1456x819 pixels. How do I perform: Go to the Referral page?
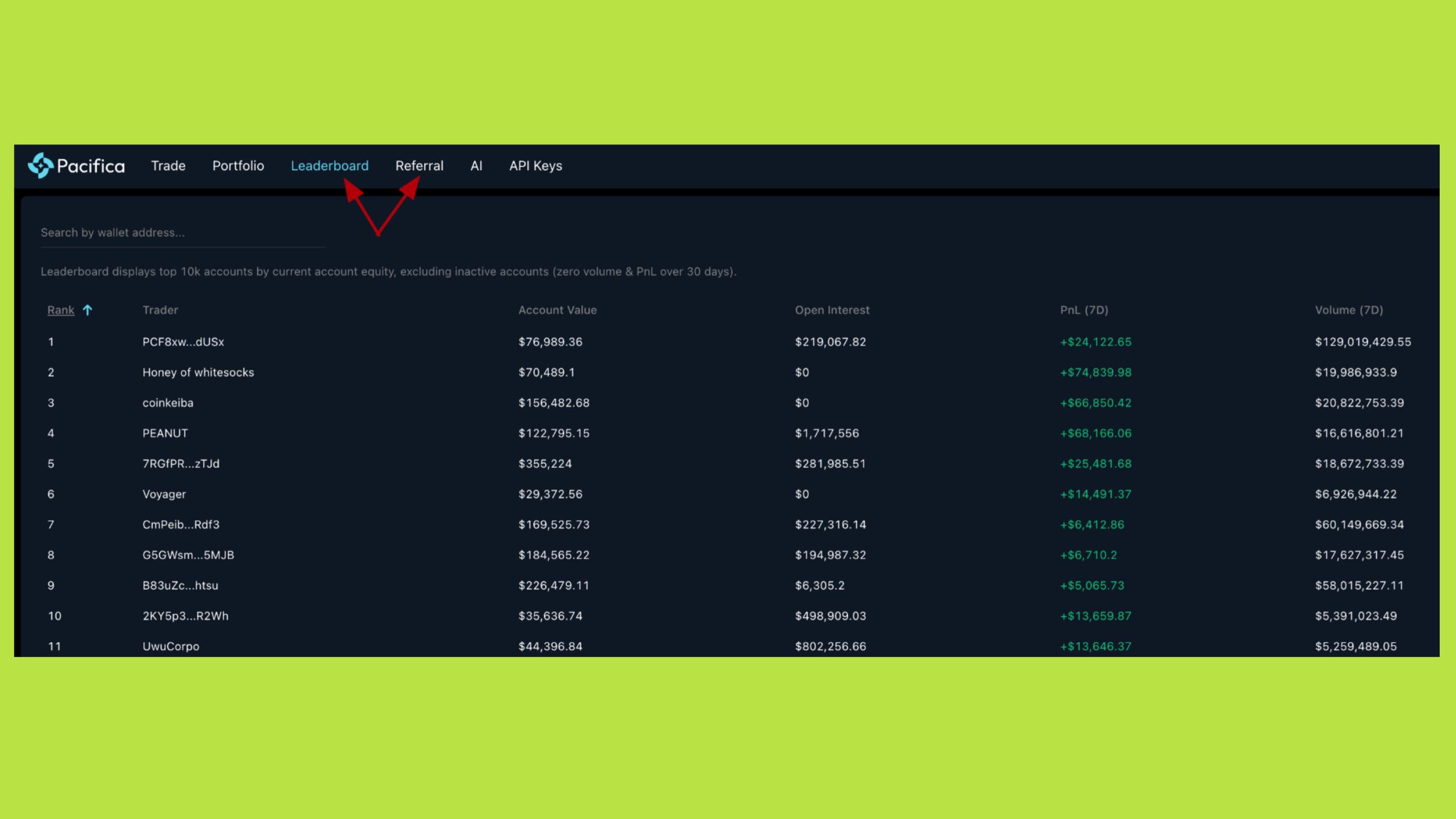pyautogui.click(x=419, y=166)
